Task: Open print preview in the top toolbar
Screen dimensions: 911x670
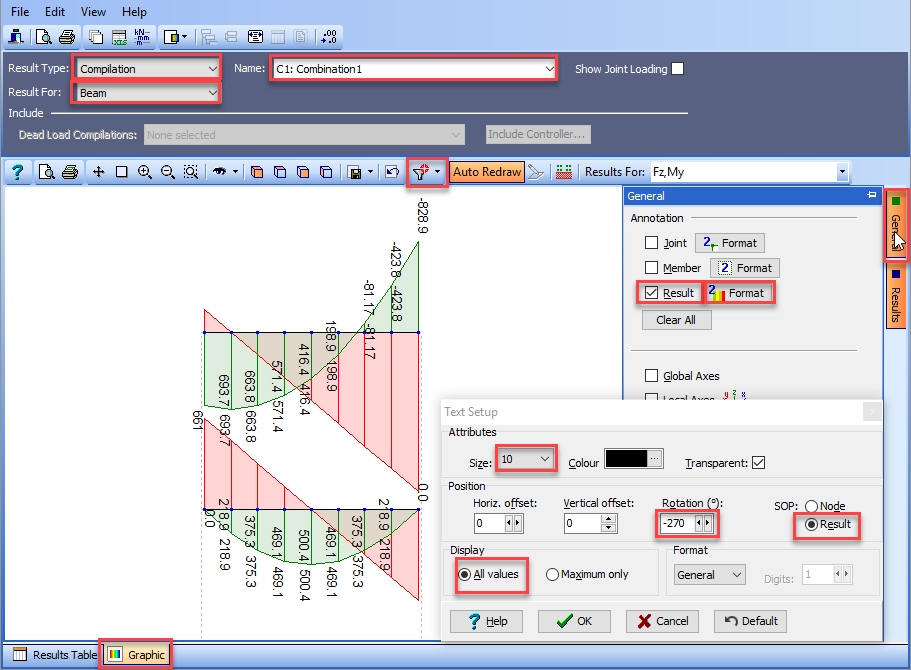Action: click(44, 37)
